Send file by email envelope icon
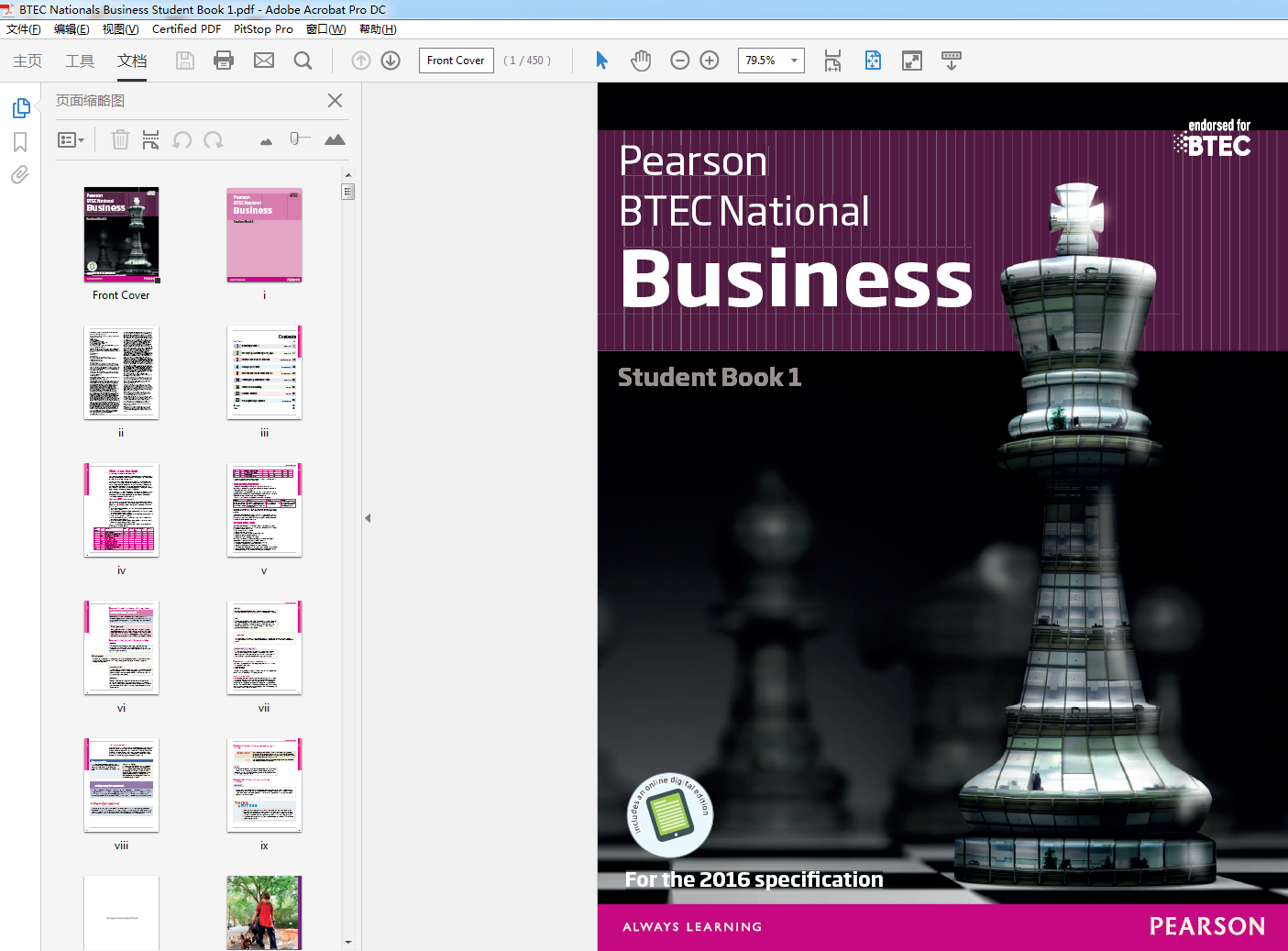Viewport: 1288px width, 951px height. 264,61
